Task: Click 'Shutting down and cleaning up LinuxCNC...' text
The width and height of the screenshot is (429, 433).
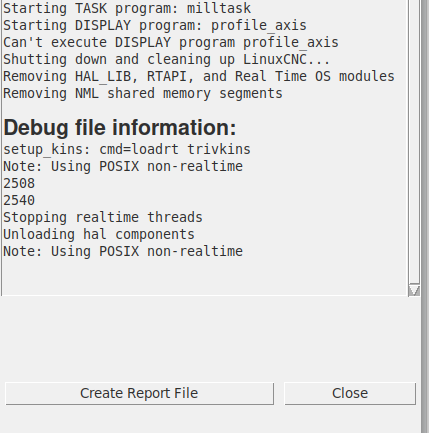Action: pyautogui.click(x=167, y=59)
